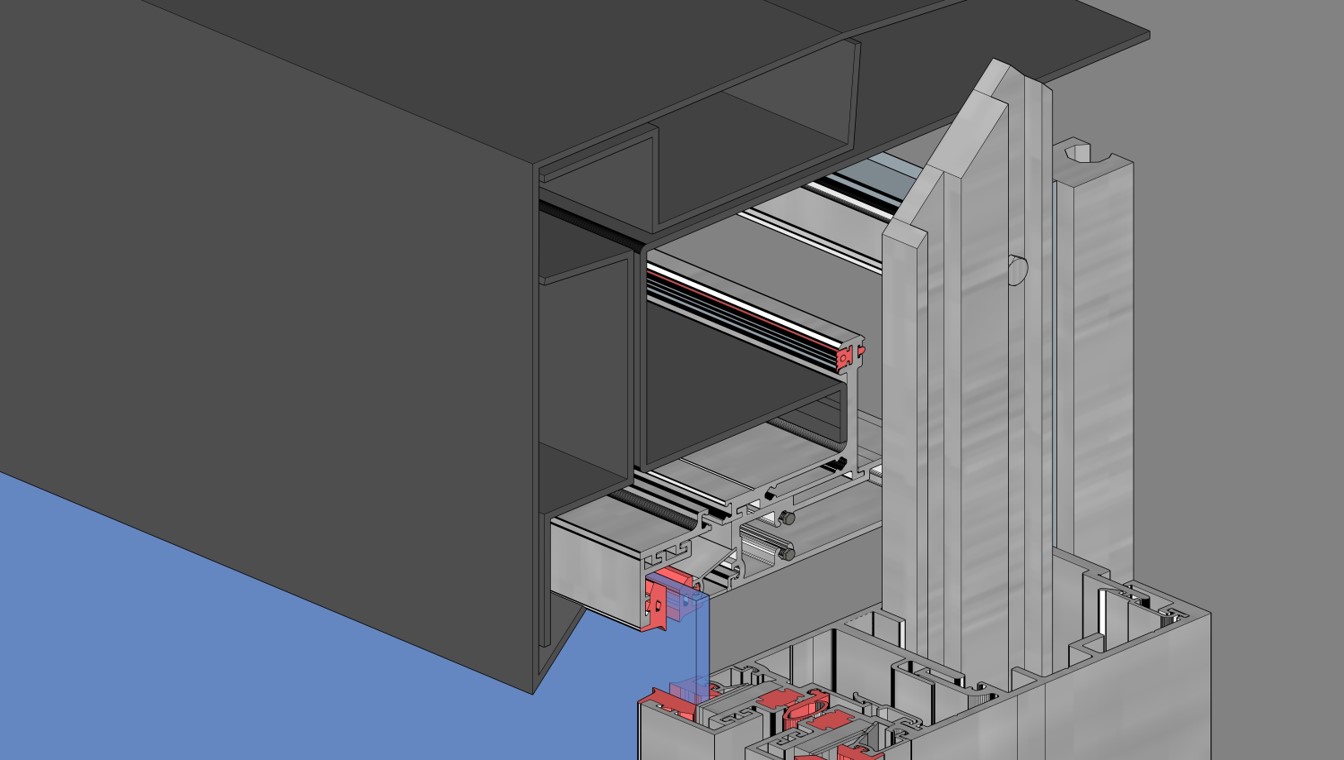This screenshot has height=760, width=1344.
Task: Click the upper bolt head under the transom
Action: [788, 518]
